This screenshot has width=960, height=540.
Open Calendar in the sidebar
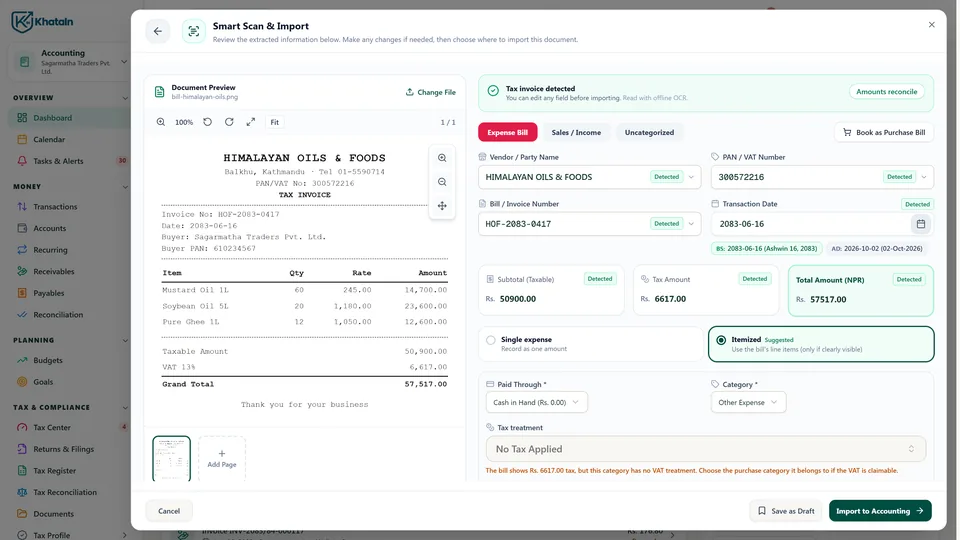(x=69, y=140)
